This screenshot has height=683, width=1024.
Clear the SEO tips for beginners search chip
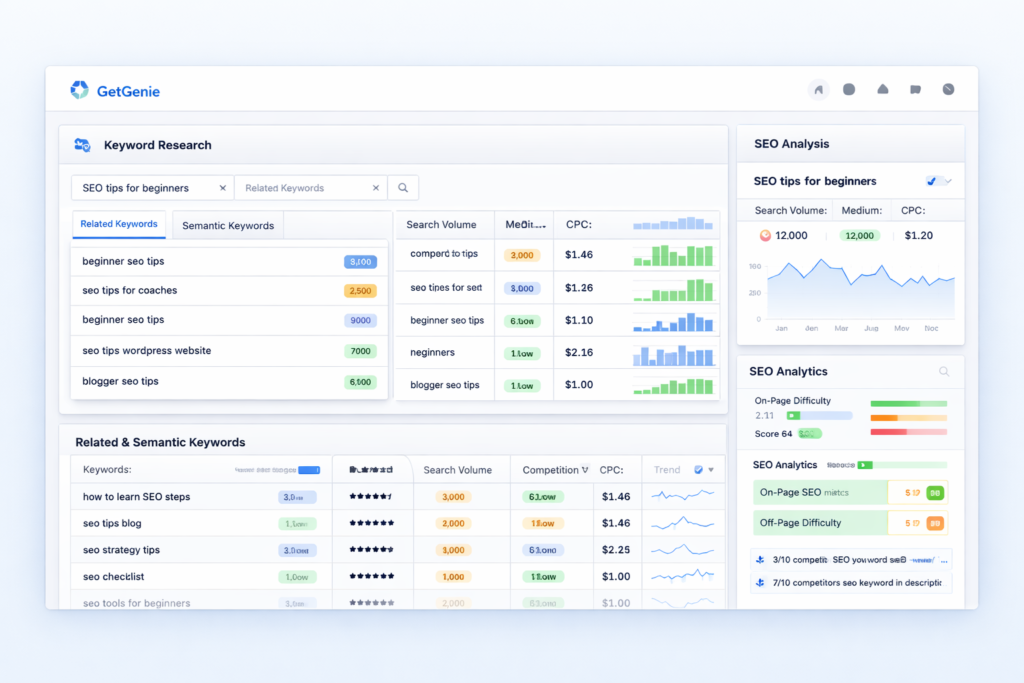point(225,187)
